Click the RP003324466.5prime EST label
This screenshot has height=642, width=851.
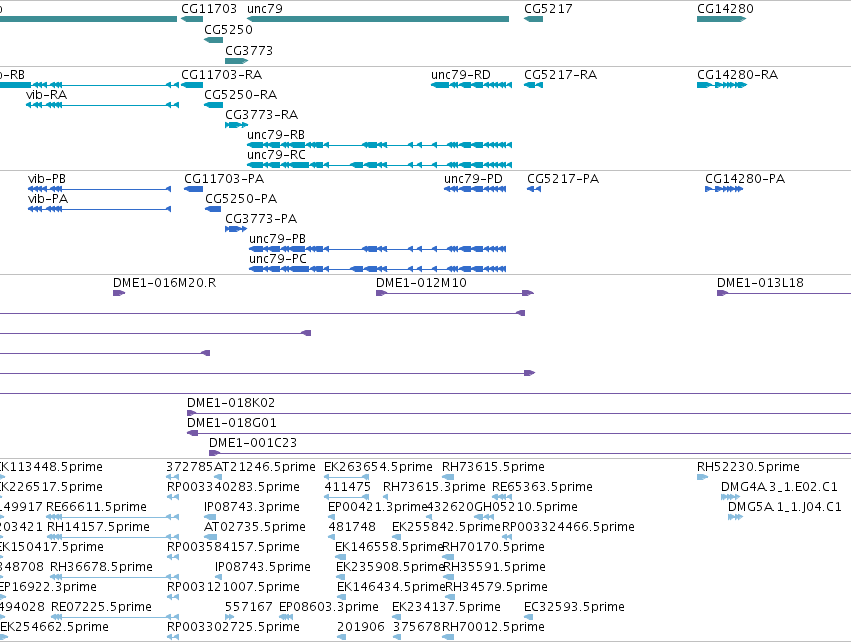click(568, 527)
